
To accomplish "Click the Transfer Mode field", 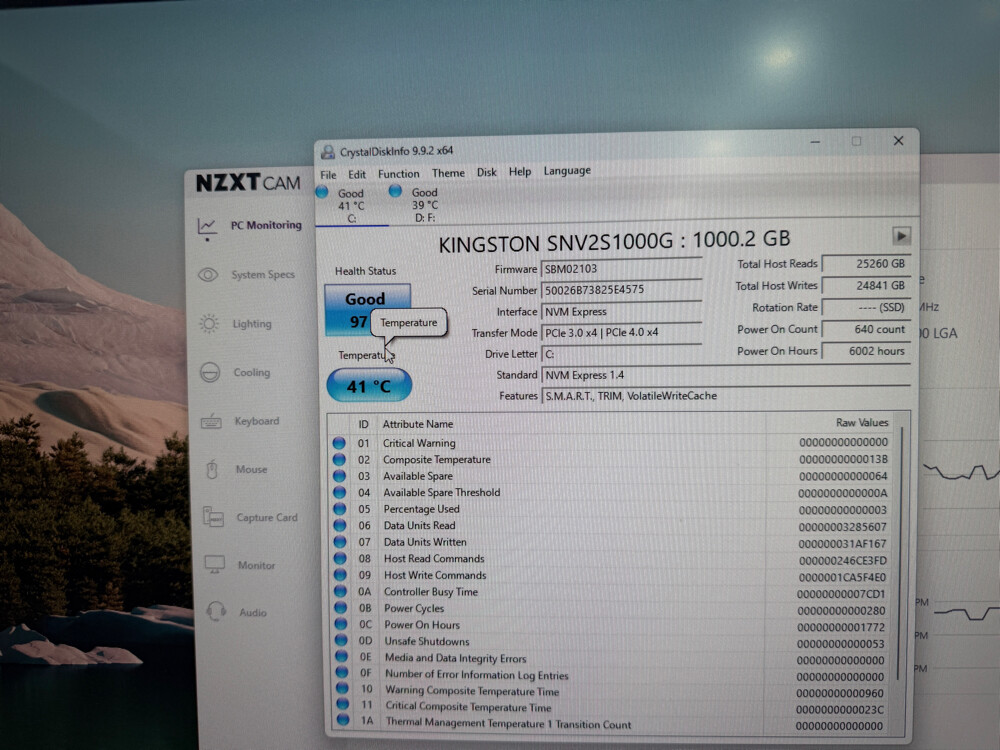I will tap(621, 332).
